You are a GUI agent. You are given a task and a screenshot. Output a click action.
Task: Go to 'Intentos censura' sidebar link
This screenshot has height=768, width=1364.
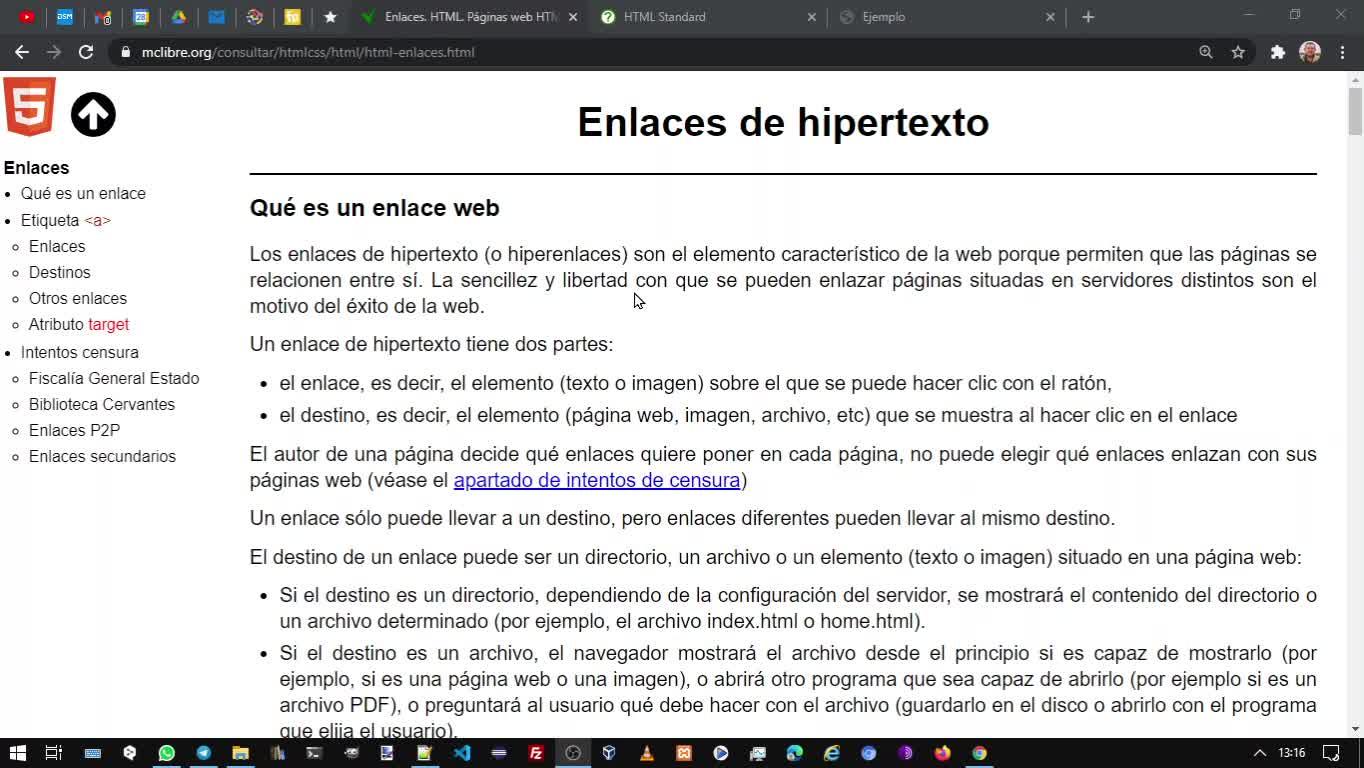tap(80, 353)
